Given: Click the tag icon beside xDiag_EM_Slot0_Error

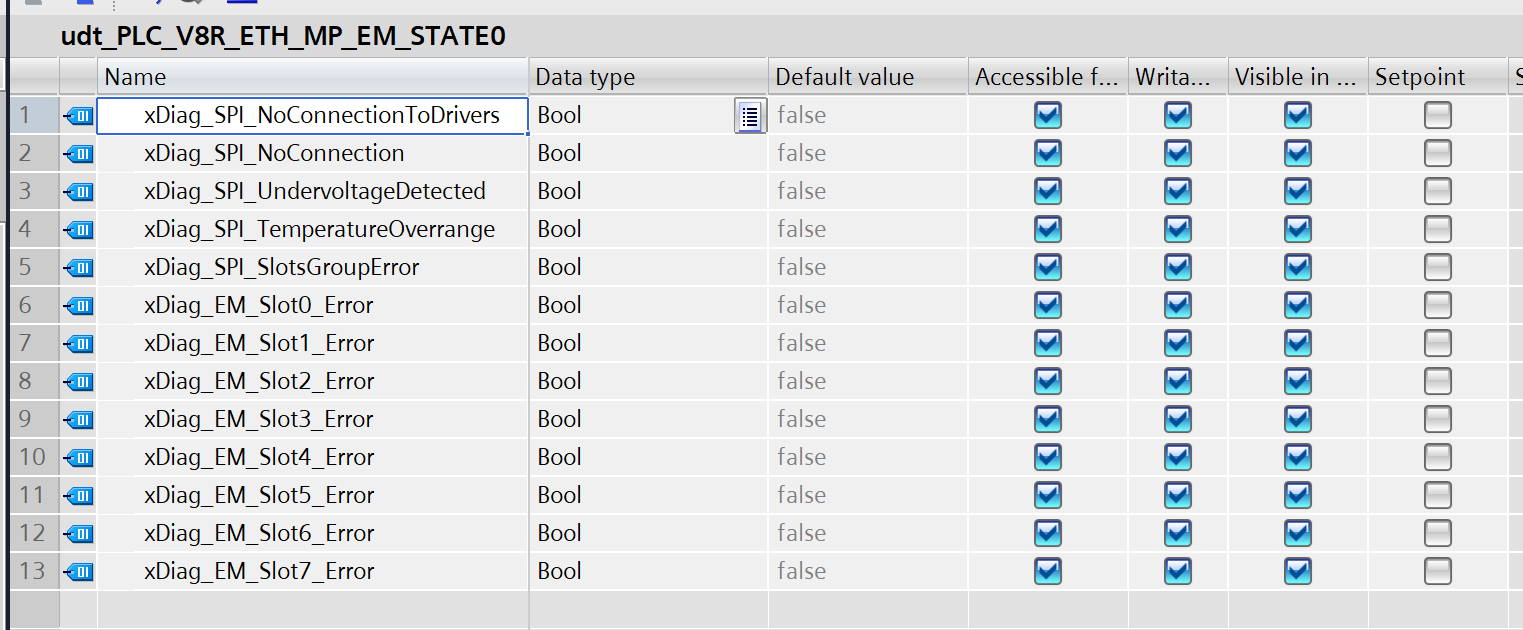Looking at the screenshot, I should click(x=78, y=306).
